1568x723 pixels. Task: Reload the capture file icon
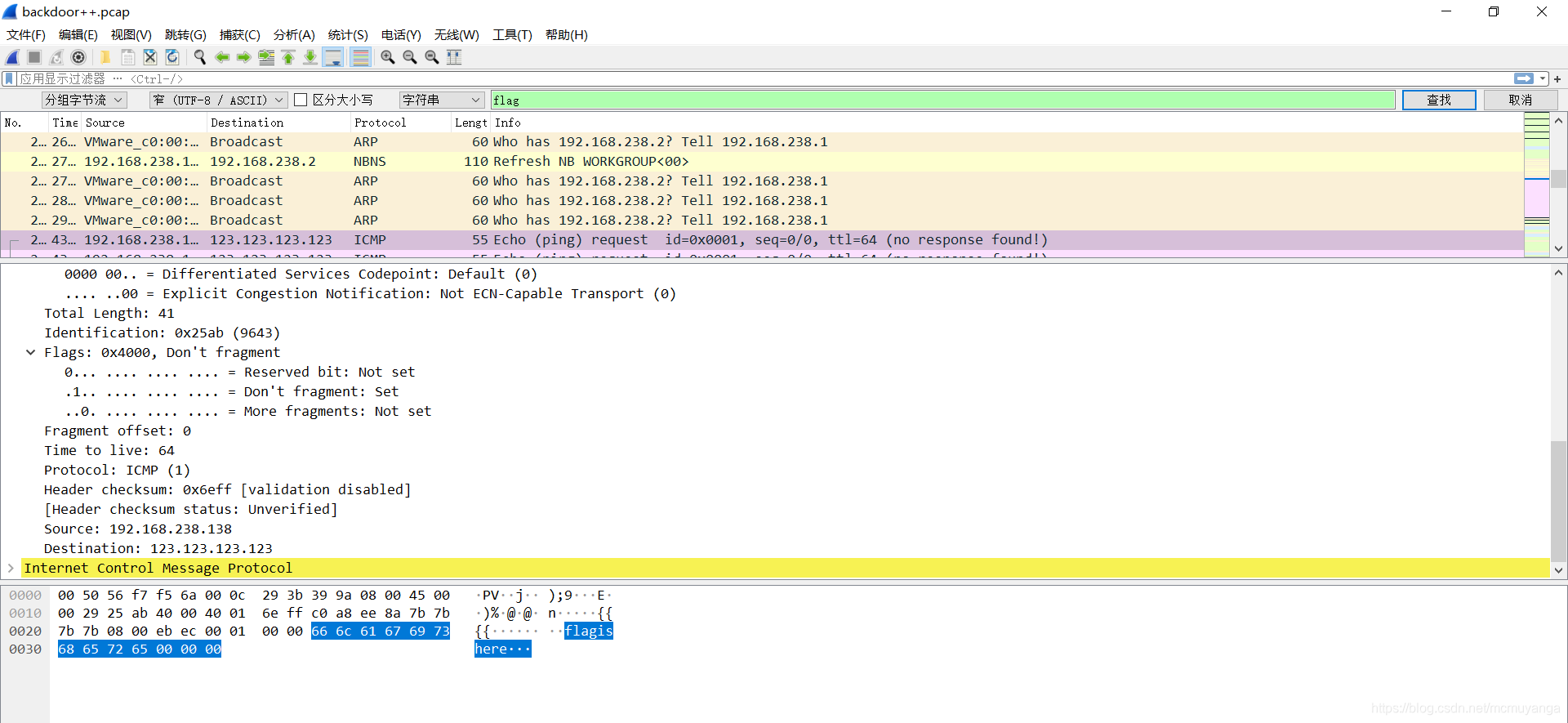pos(172,57)
